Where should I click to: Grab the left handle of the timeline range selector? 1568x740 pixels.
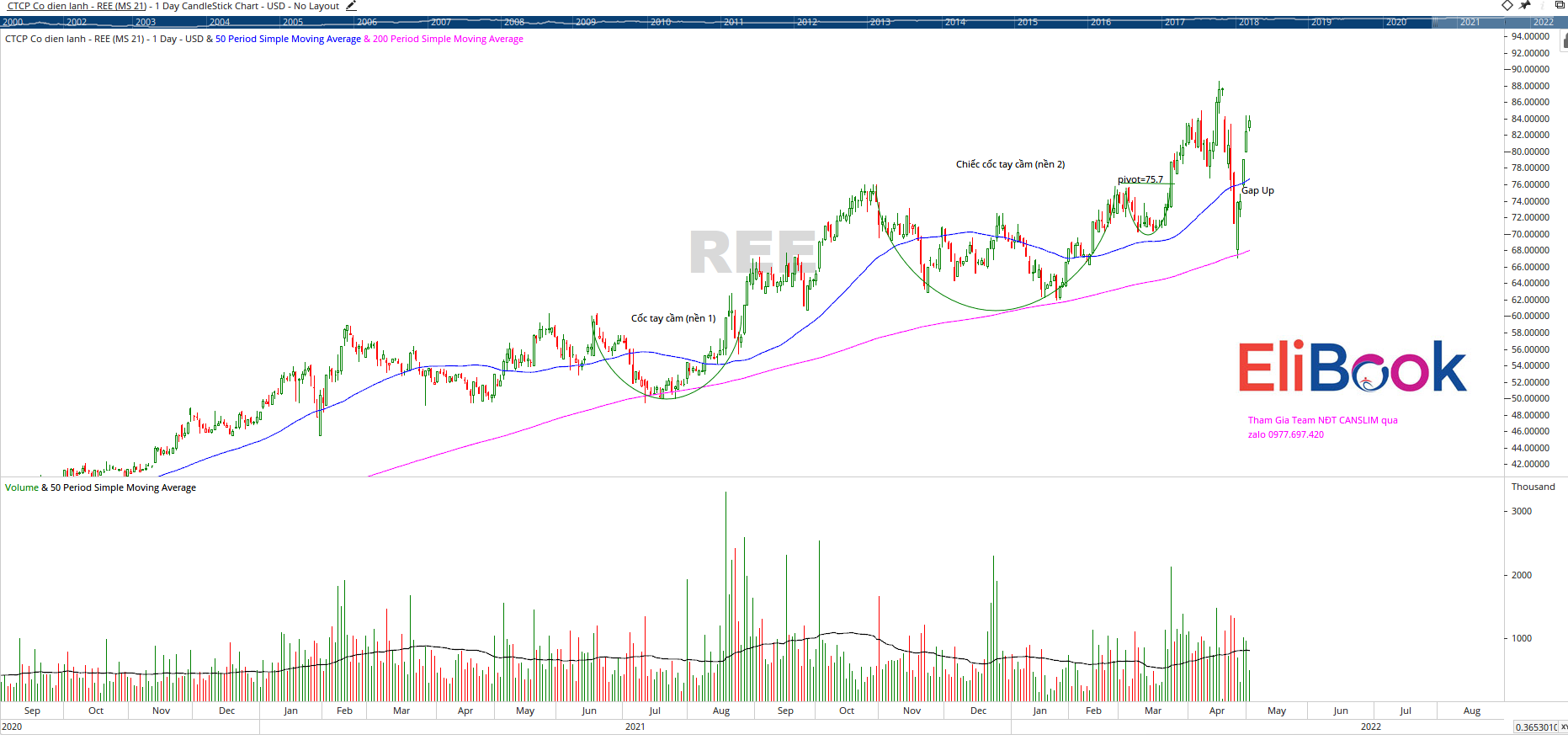pyautogui.click(x=1432, y=22)
